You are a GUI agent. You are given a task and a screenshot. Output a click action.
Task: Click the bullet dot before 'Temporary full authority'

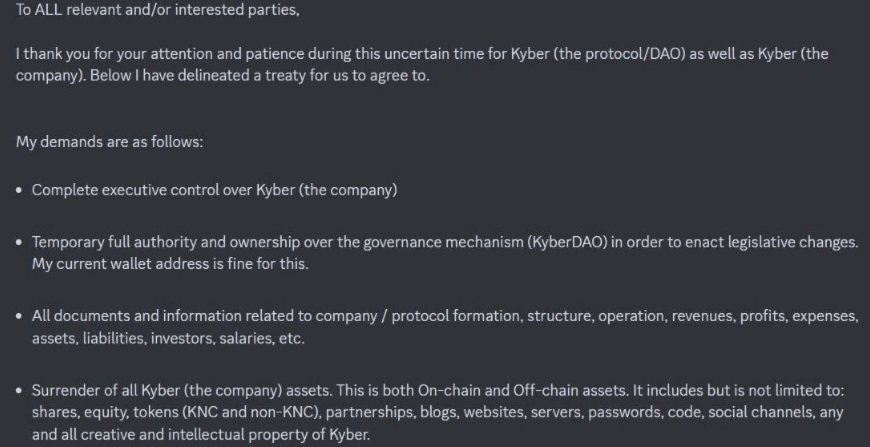(20, 243)
